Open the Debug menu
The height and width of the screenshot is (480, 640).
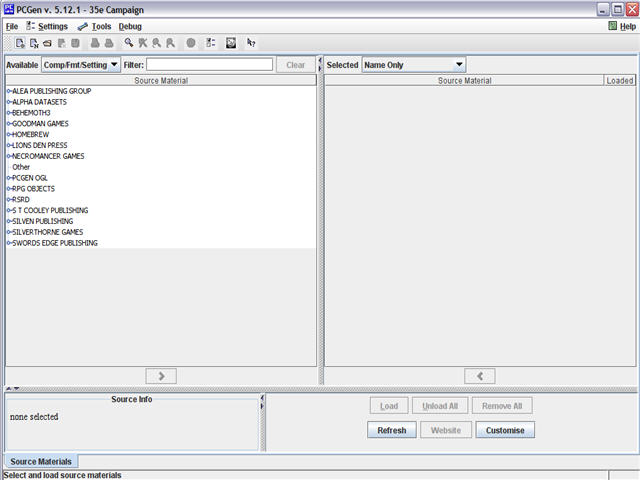(130, 27)
